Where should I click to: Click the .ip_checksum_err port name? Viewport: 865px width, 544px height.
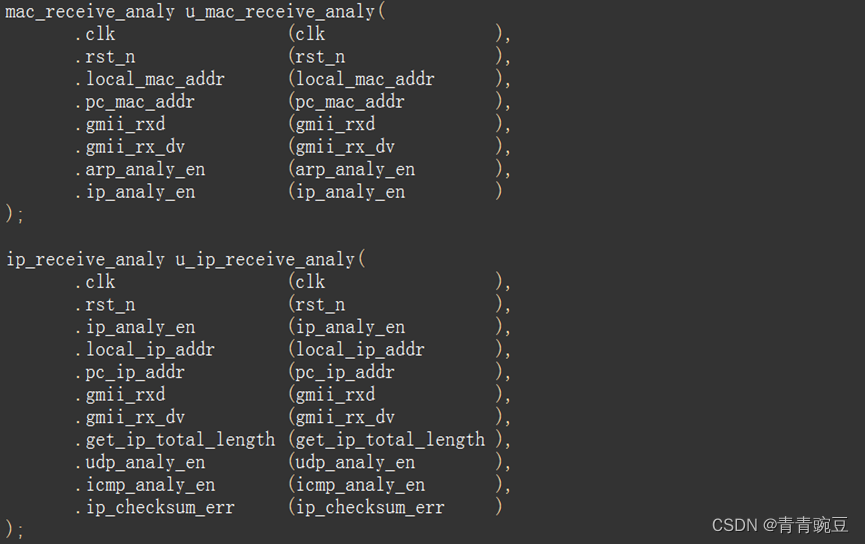tap(154, 508)
